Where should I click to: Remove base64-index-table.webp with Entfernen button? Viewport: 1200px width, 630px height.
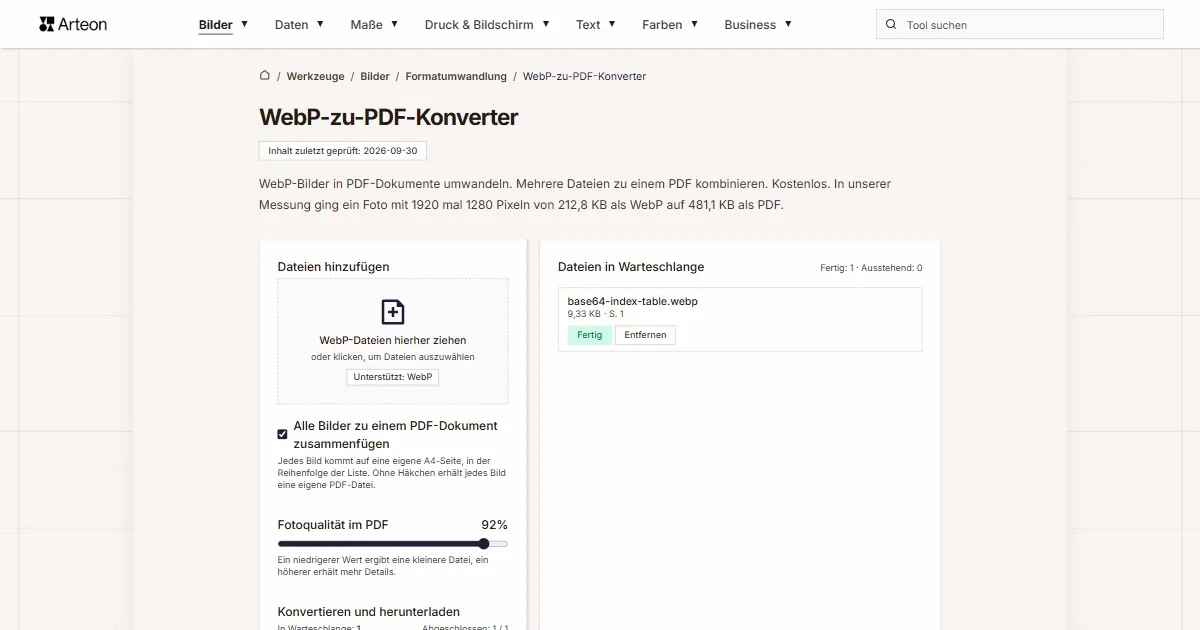point(645,335)
